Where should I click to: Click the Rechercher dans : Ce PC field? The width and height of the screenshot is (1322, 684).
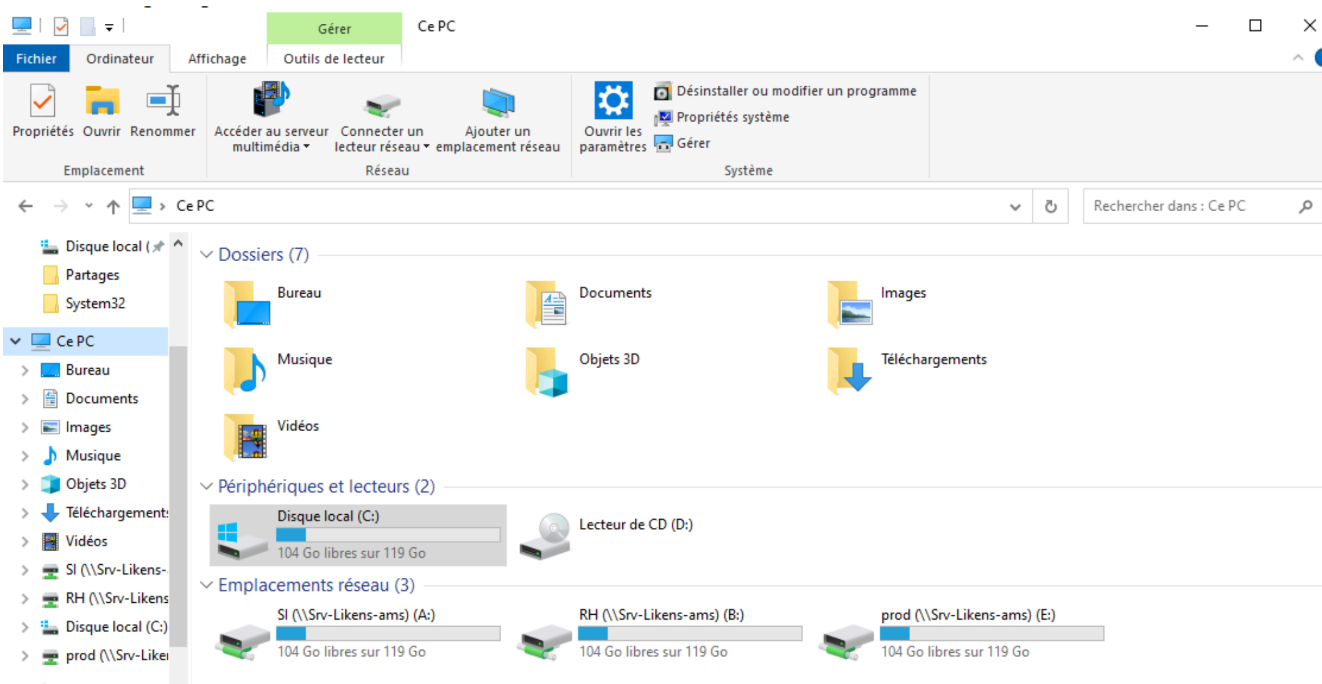coord(1190,207)
